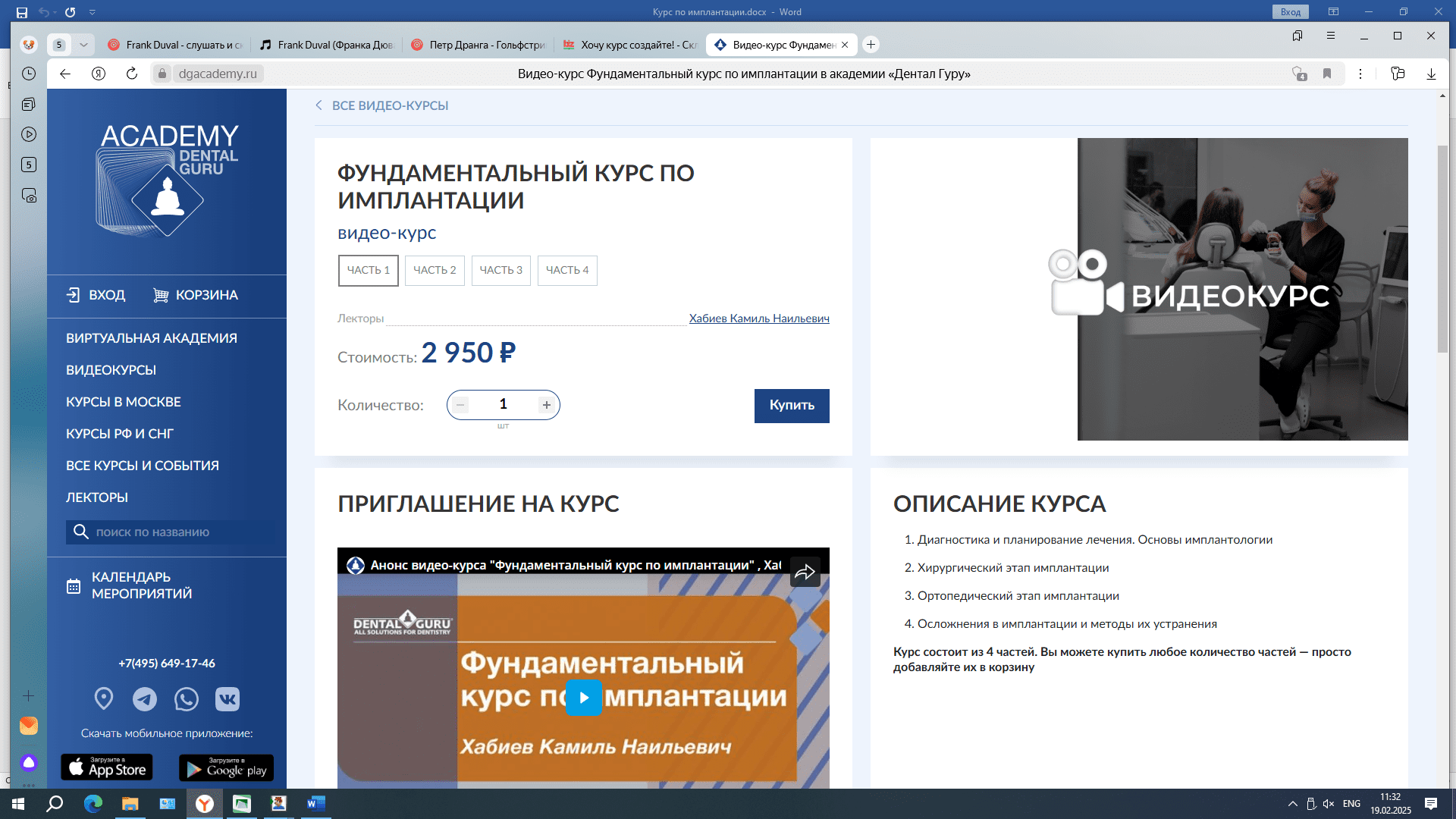Play the course announcement video

[x=583, y=698]
